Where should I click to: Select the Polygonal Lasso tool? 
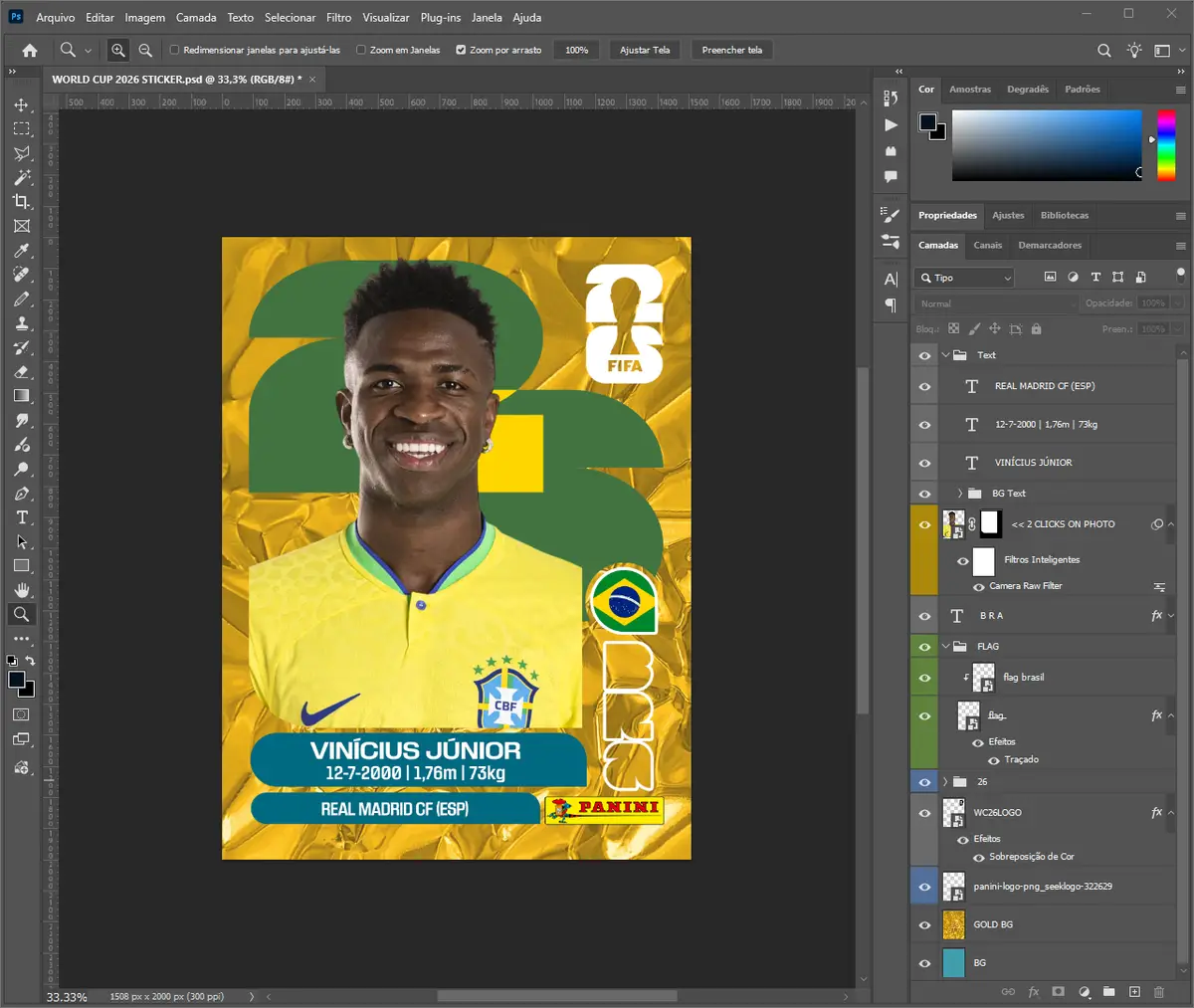(21, 153)
